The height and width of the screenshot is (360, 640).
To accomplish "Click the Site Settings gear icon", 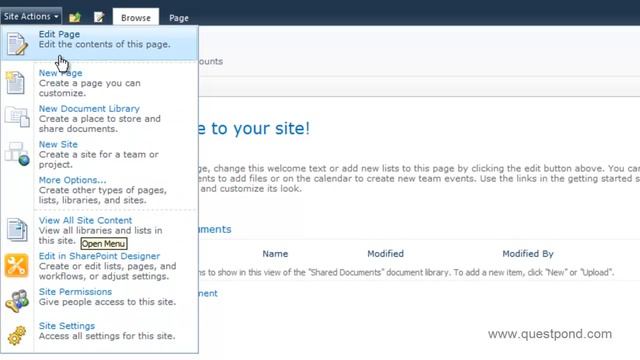I will 16,336.
